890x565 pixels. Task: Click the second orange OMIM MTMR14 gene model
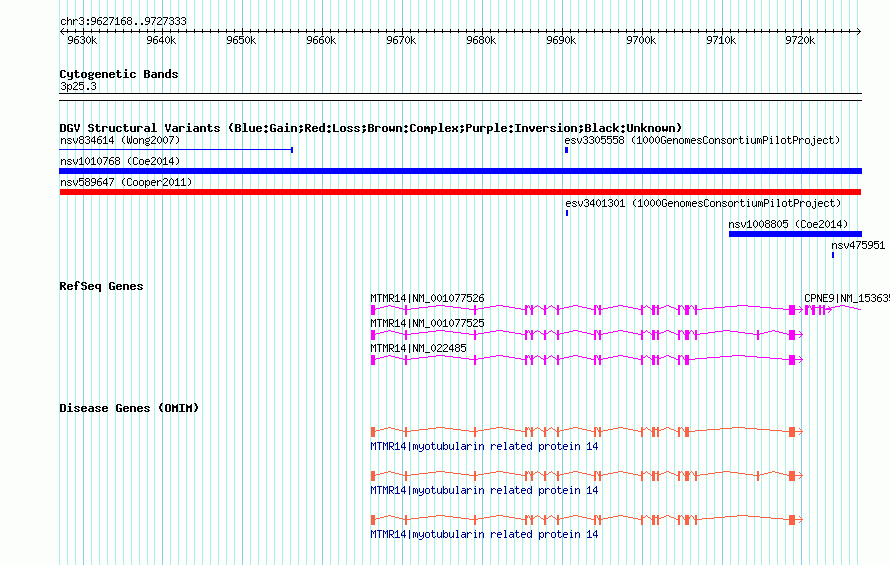[x=586, y=475]
